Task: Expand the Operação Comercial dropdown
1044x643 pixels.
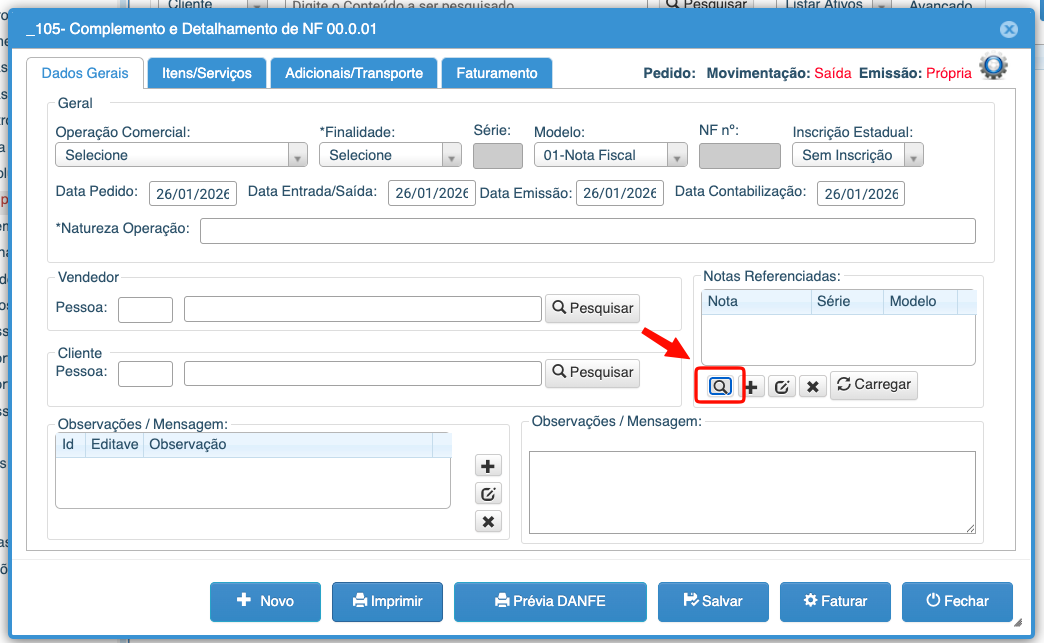Action: 297,156
